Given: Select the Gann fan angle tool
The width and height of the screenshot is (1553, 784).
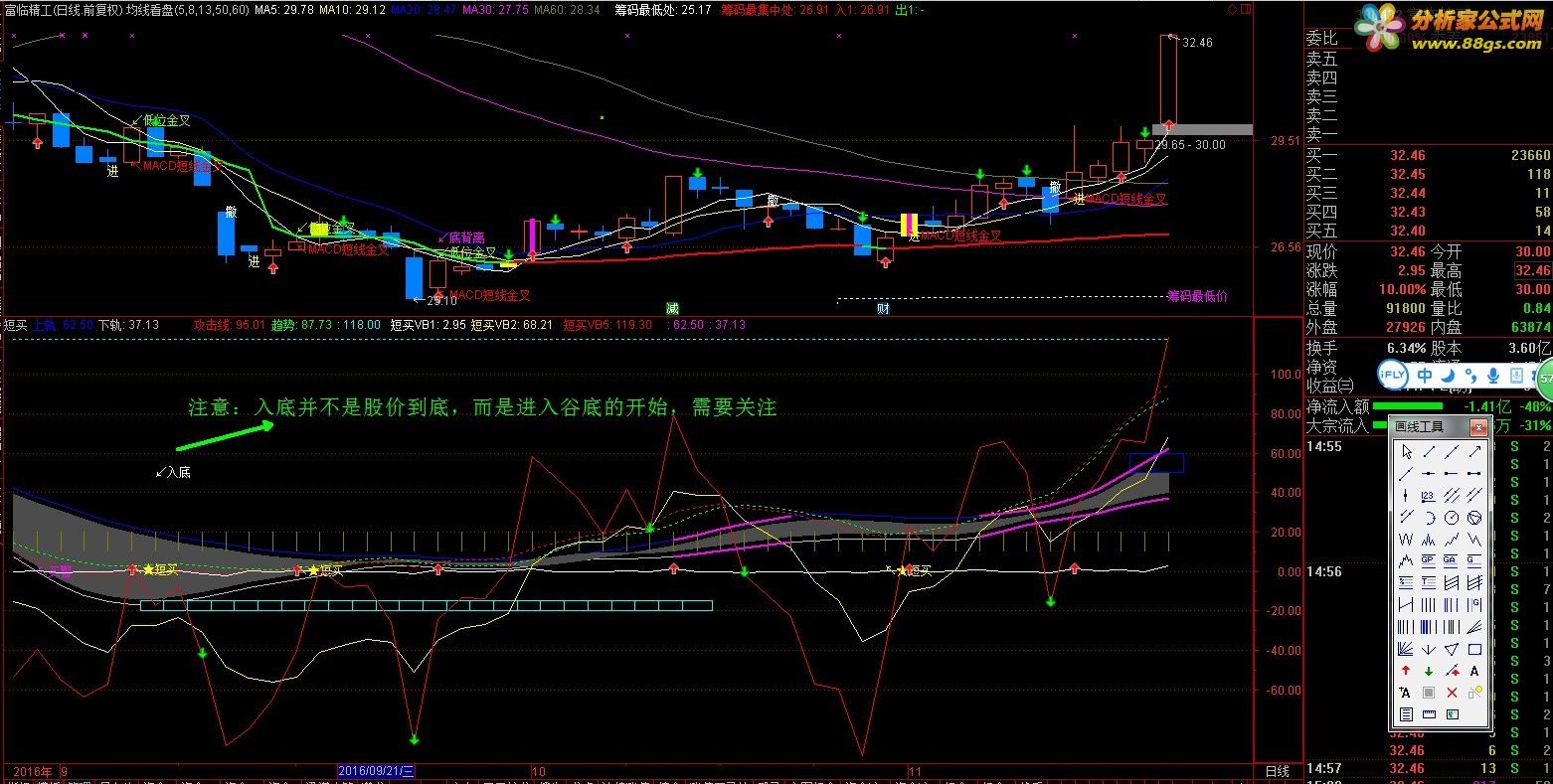Looking at the screenshot, I should tap(1406, 649).
